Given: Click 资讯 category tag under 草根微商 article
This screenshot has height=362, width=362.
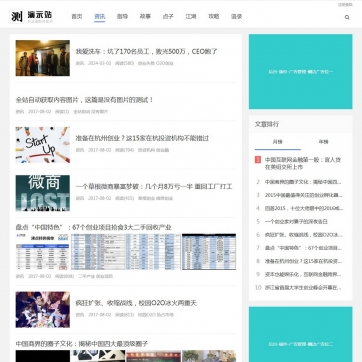Looking at the screenshot, I should [x=80, y=198].
